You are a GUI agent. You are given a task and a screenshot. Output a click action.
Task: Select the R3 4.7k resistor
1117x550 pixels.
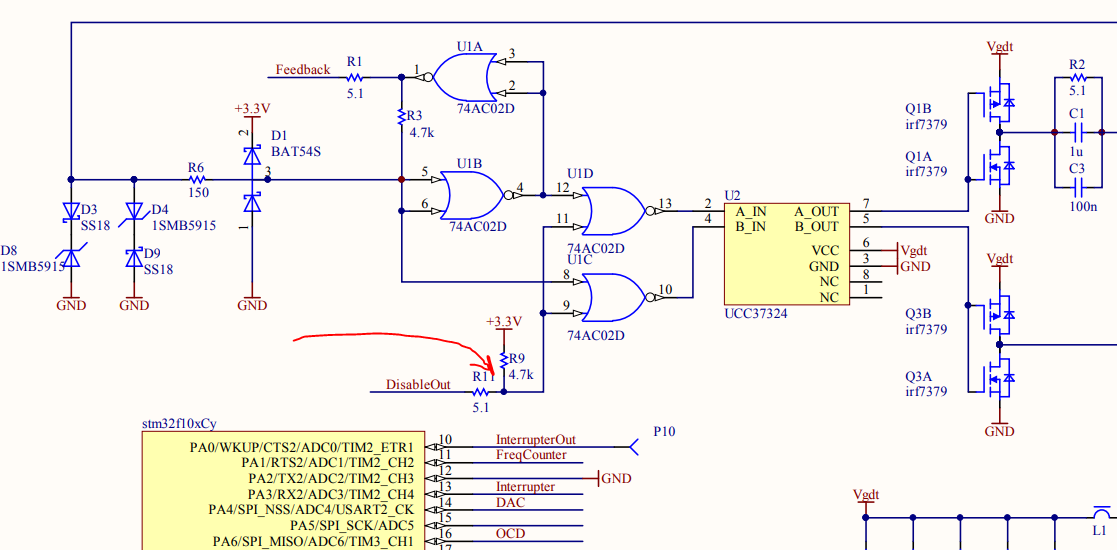point(400,122)
